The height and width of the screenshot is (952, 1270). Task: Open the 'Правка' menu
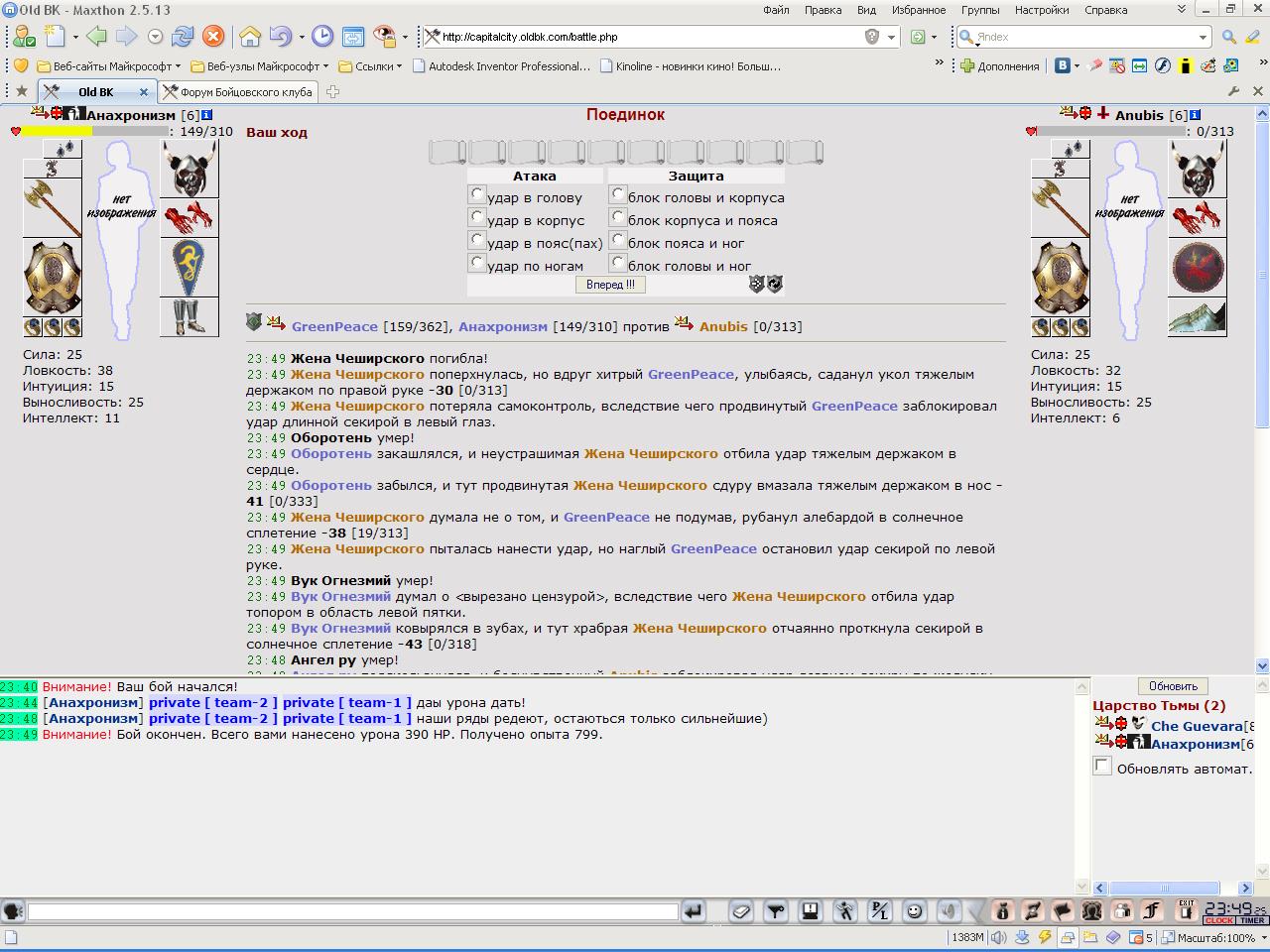tap(823, 10)
